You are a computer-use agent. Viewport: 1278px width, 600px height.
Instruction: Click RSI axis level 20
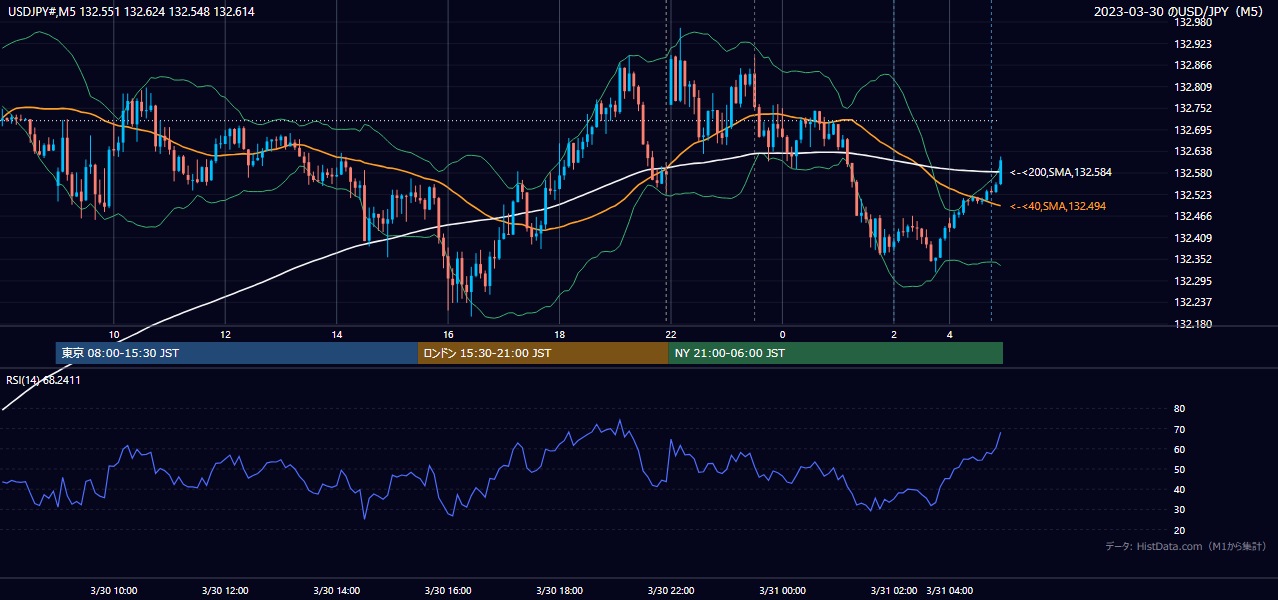point(1179,530)
